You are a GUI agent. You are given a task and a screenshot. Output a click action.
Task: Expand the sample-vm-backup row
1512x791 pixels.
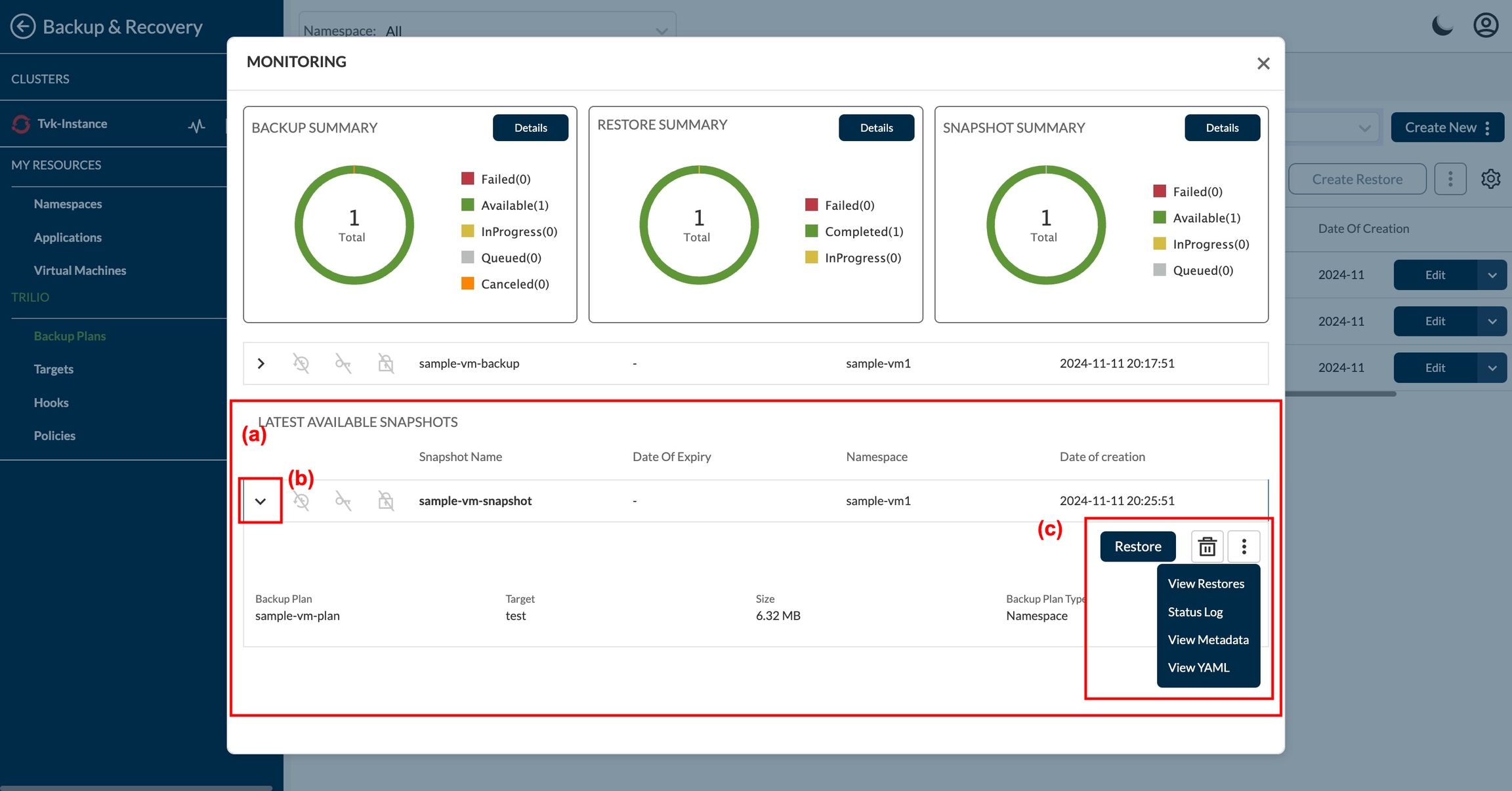click(261, 363)
